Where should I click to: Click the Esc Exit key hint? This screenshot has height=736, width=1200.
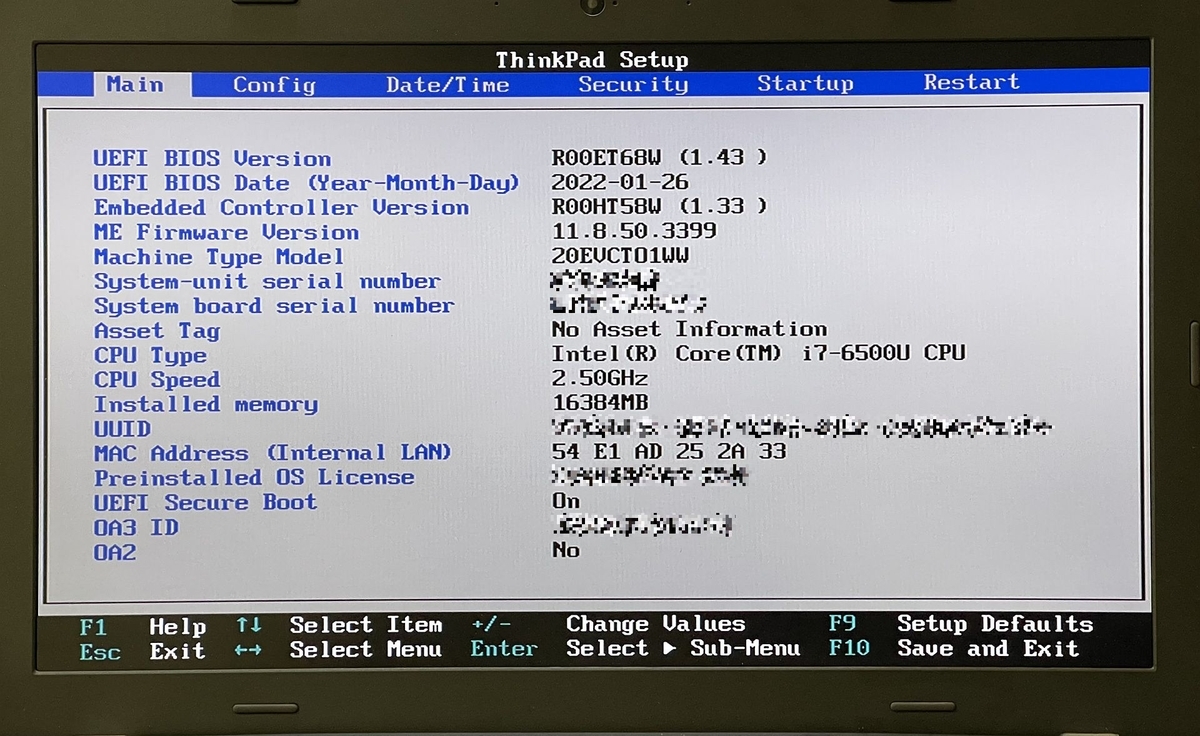143,652
